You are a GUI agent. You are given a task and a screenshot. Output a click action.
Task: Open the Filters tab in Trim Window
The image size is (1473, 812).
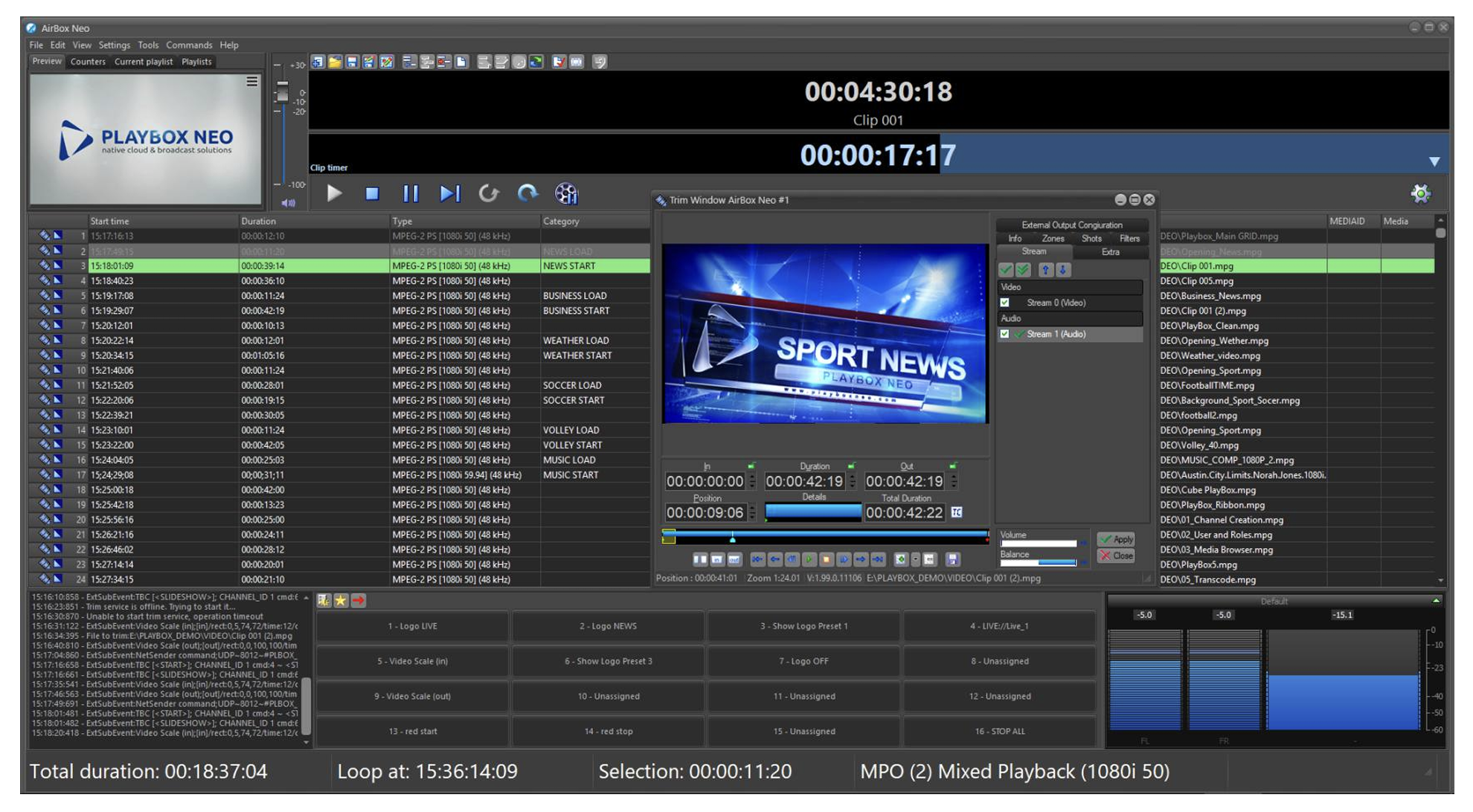point(1129,239)
